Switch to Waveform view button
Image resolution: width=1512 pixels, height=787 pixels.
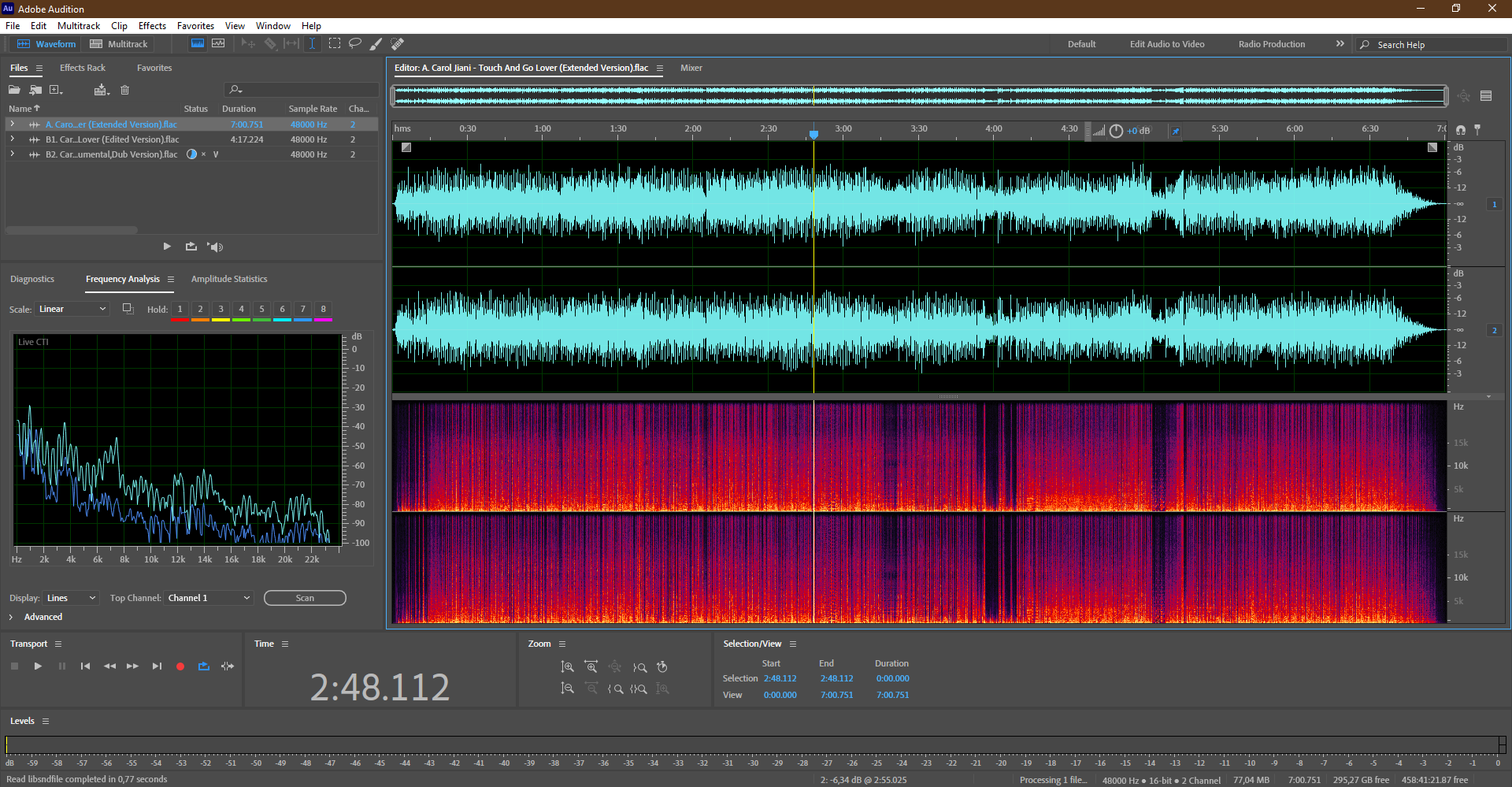click(46, 44)
